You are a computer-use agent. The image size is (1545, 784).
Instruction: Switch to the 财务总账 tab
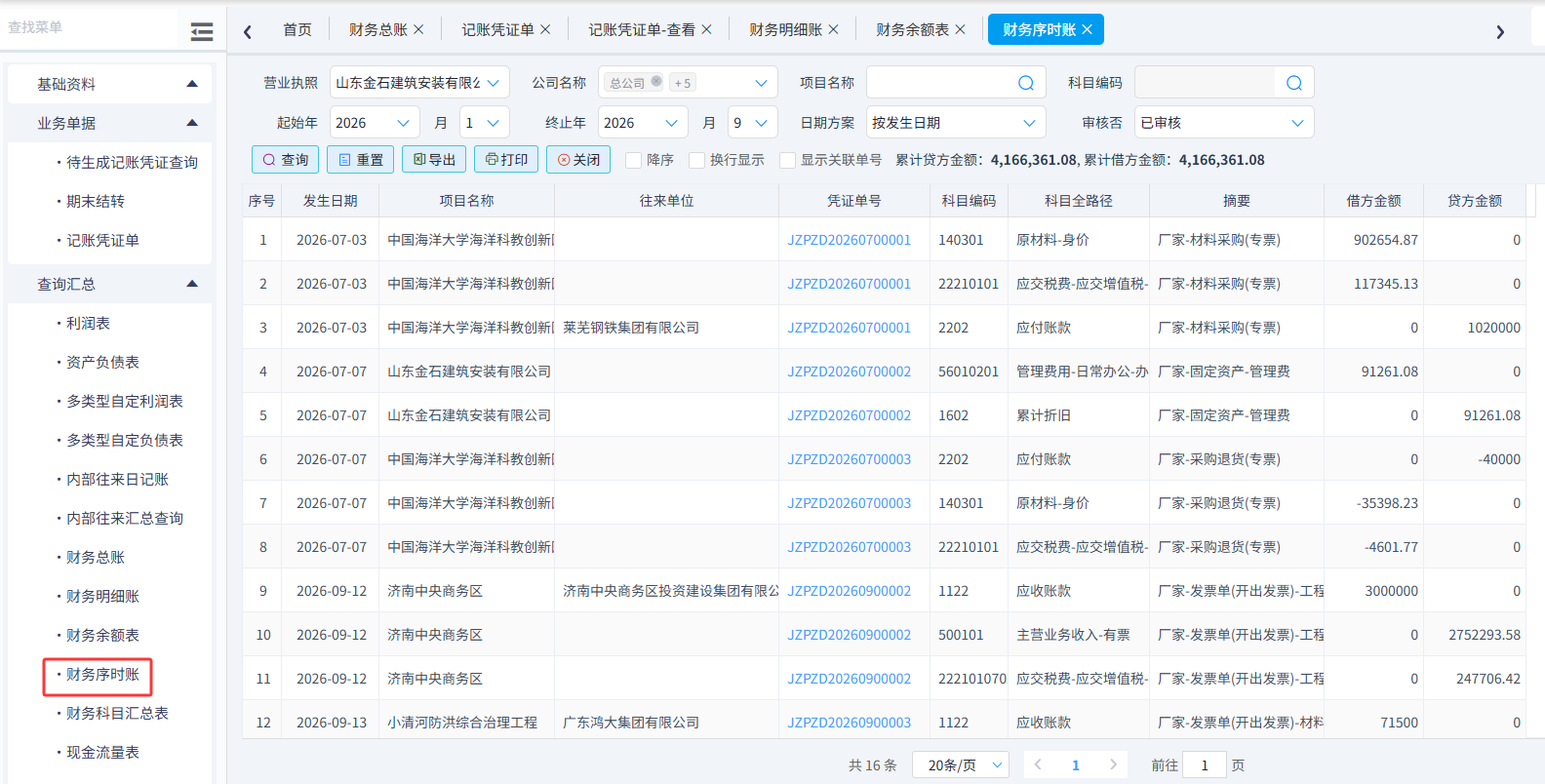pos(377,30)
